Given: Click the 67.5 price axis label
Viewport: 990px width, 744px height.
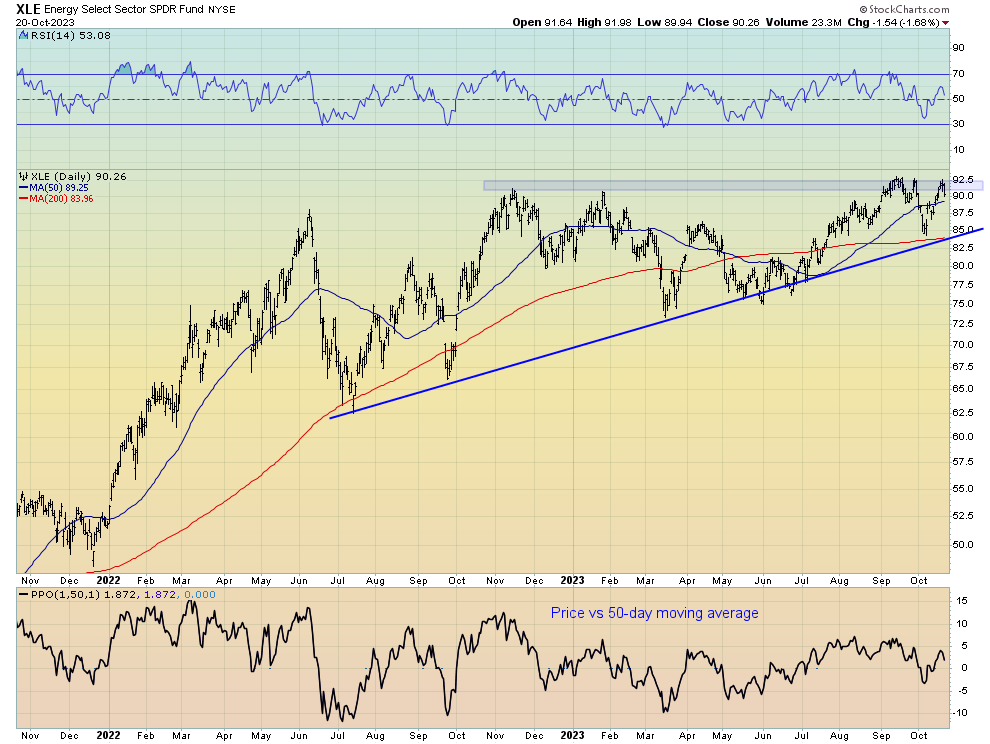Looking at the screenshot, I should tap(963, 366).
